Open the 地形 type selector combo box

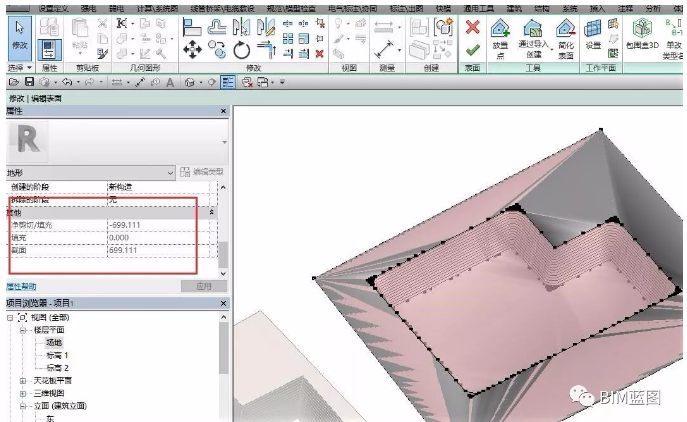coord(91,173)
